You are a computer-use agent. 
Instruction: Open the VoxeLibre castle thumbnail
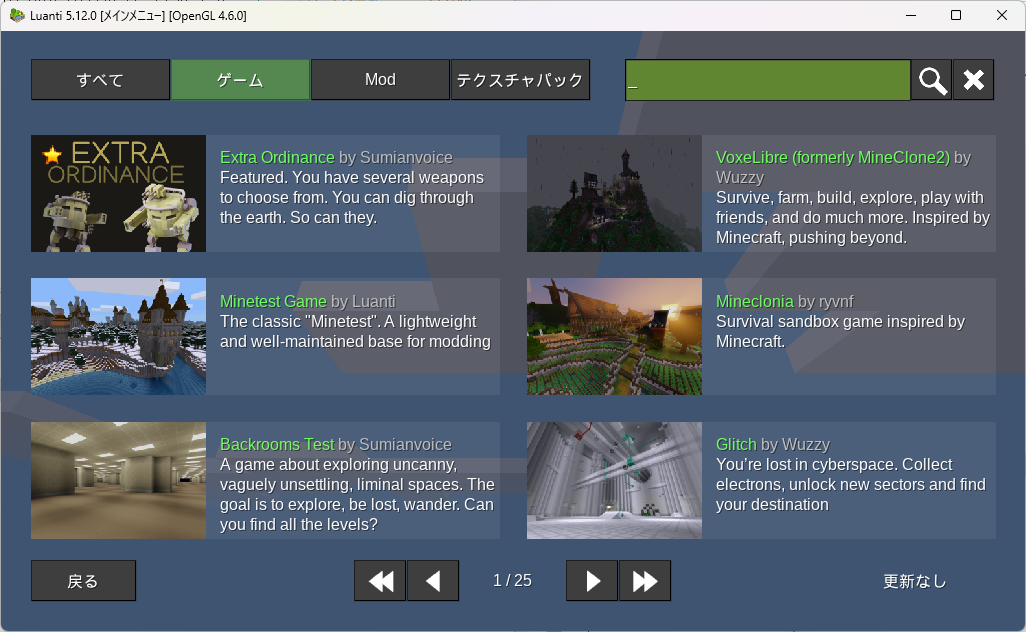pyautogui.click(x=614, y=194)
